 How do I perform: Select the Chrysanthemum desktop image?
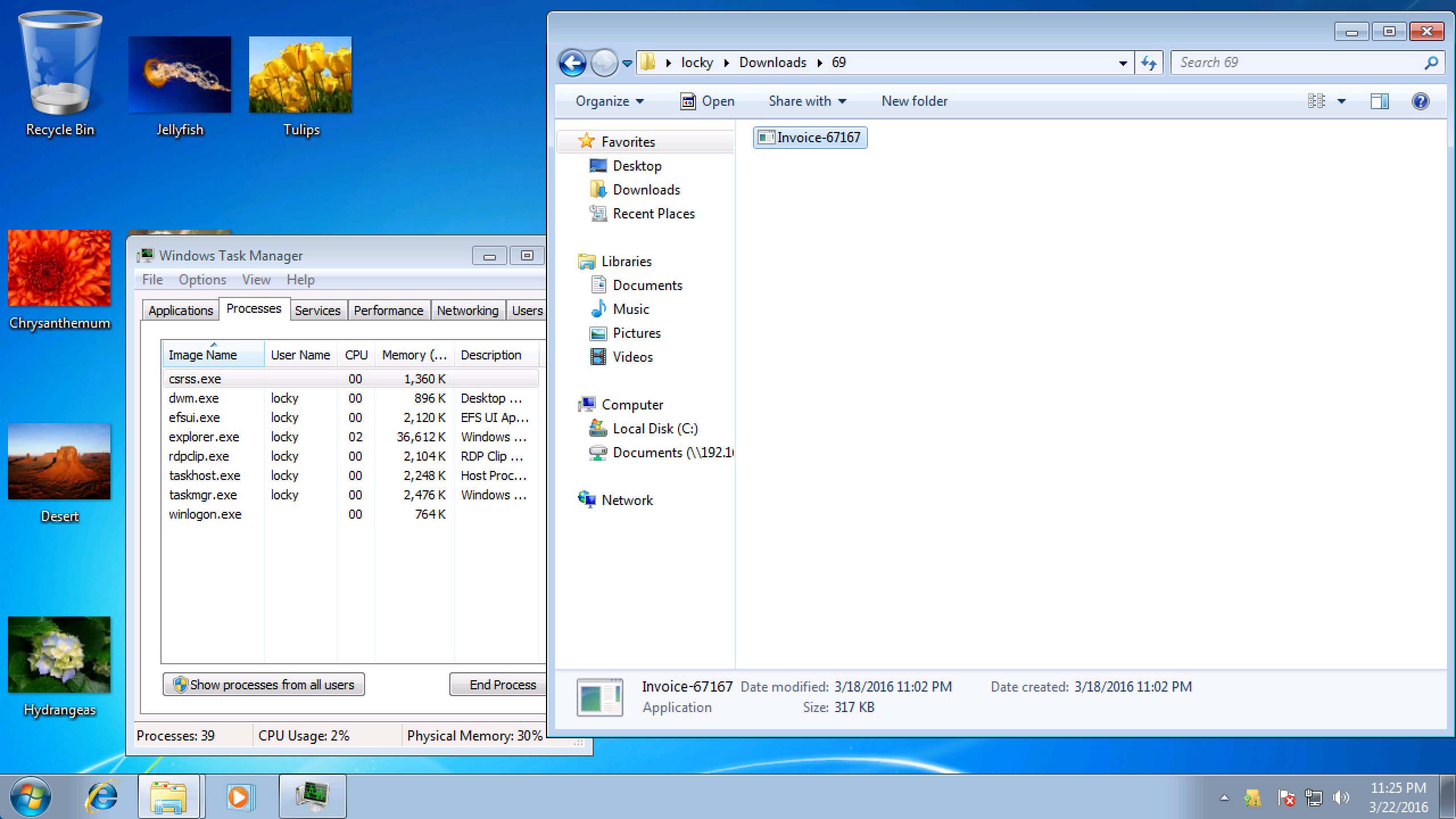coord(60,280)
